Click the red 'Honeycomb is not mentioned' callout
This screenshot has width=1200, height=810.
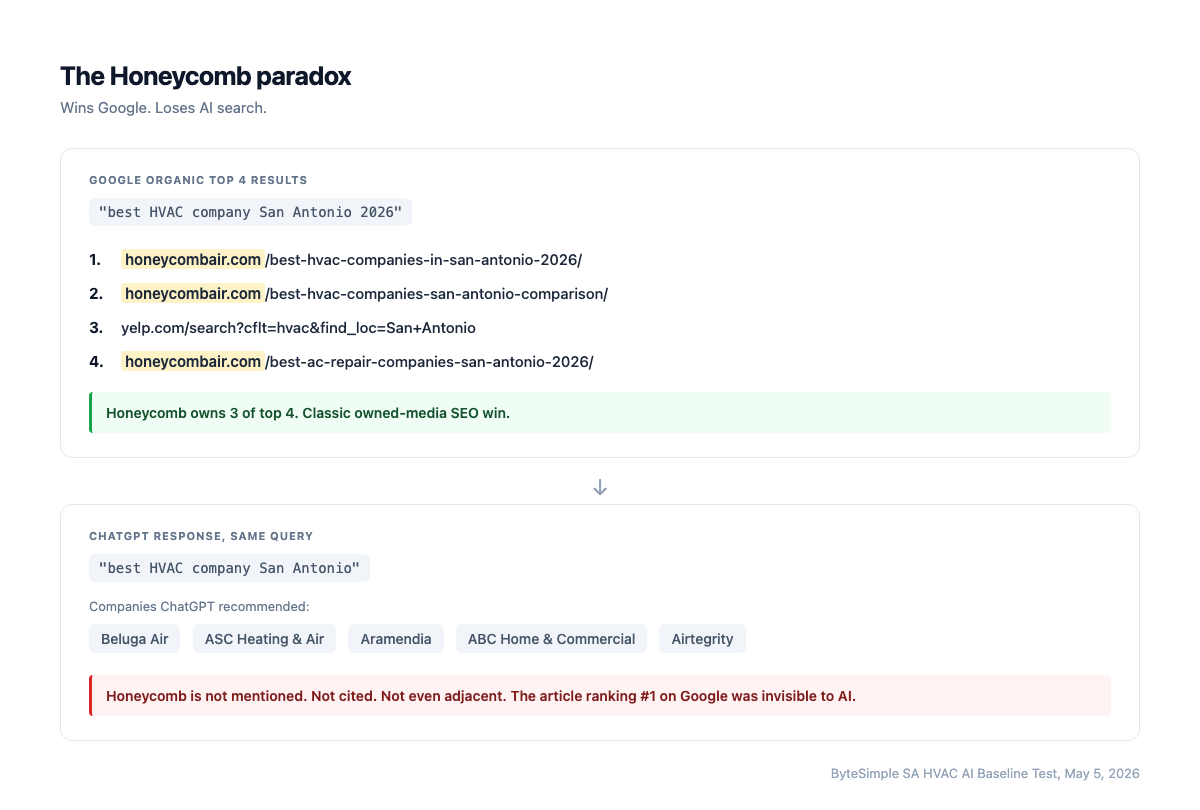point(600,696)
